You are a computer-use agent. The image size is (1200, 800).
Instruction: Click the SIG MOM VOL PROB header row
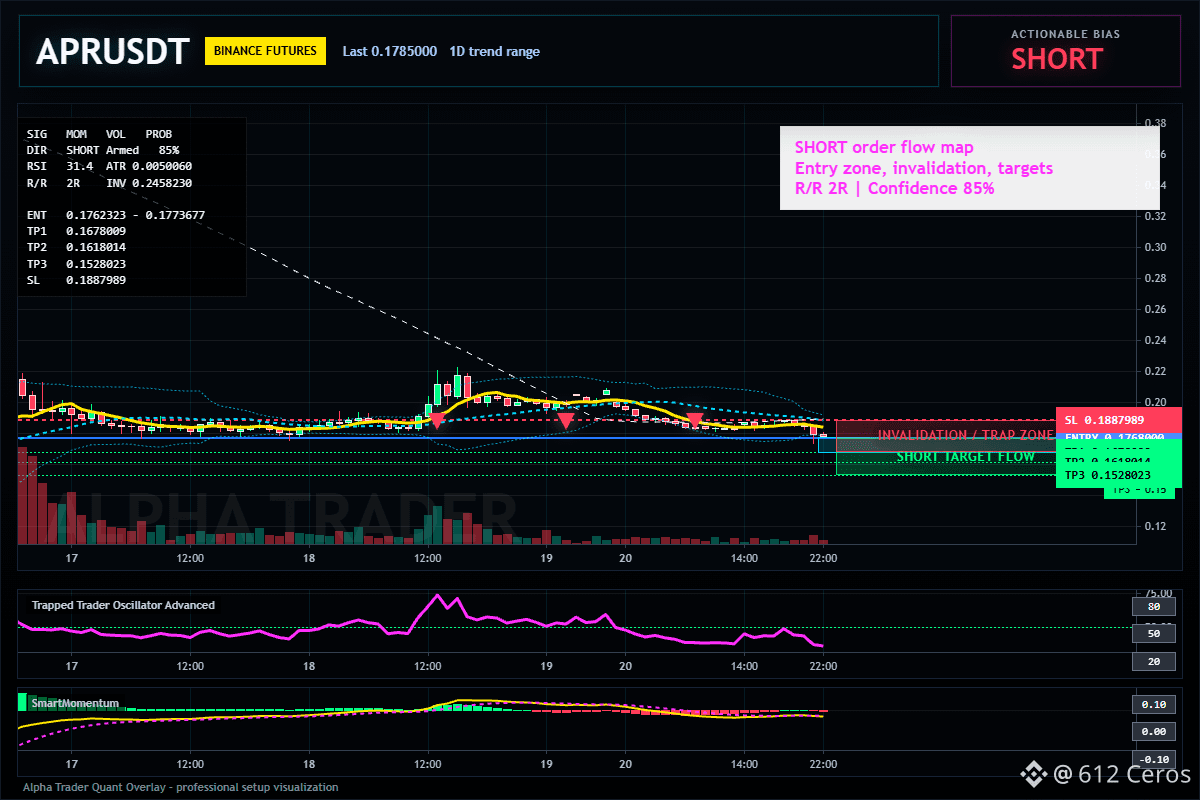tap(99, 133)
